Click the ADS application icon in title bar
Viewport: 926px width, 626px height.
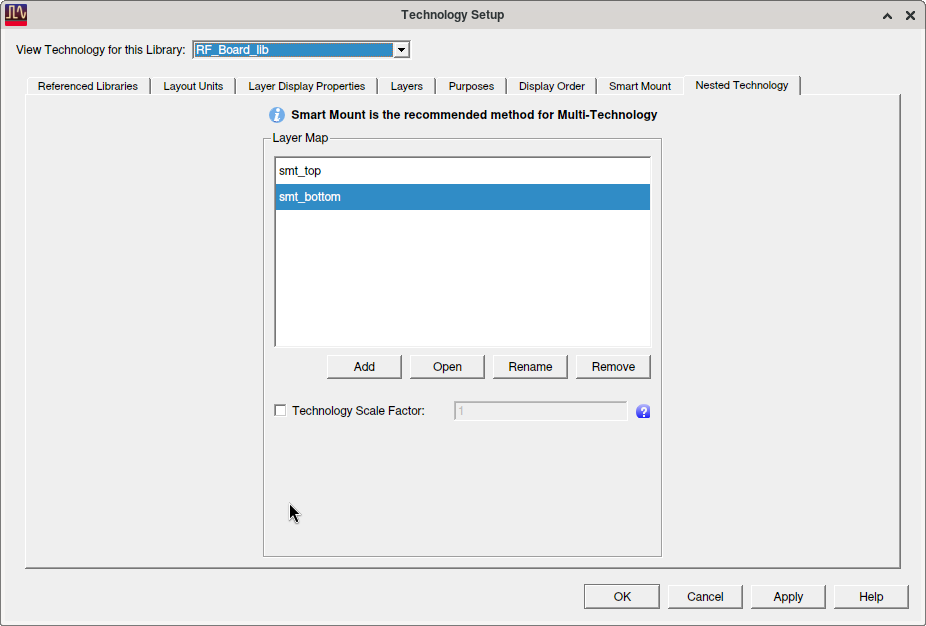pyautogui.click(x=16, y=15)
